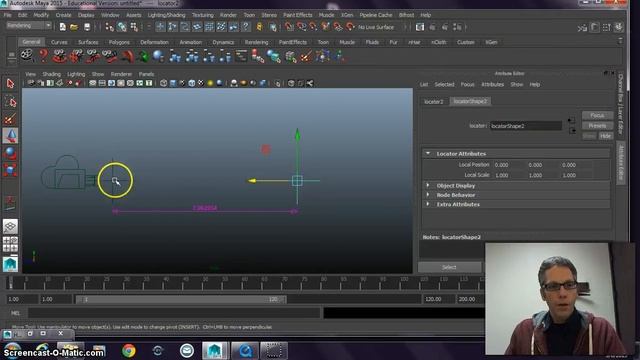
Task: Activate the Move tool in the toolbox
Action: click(x=10, y=136)
